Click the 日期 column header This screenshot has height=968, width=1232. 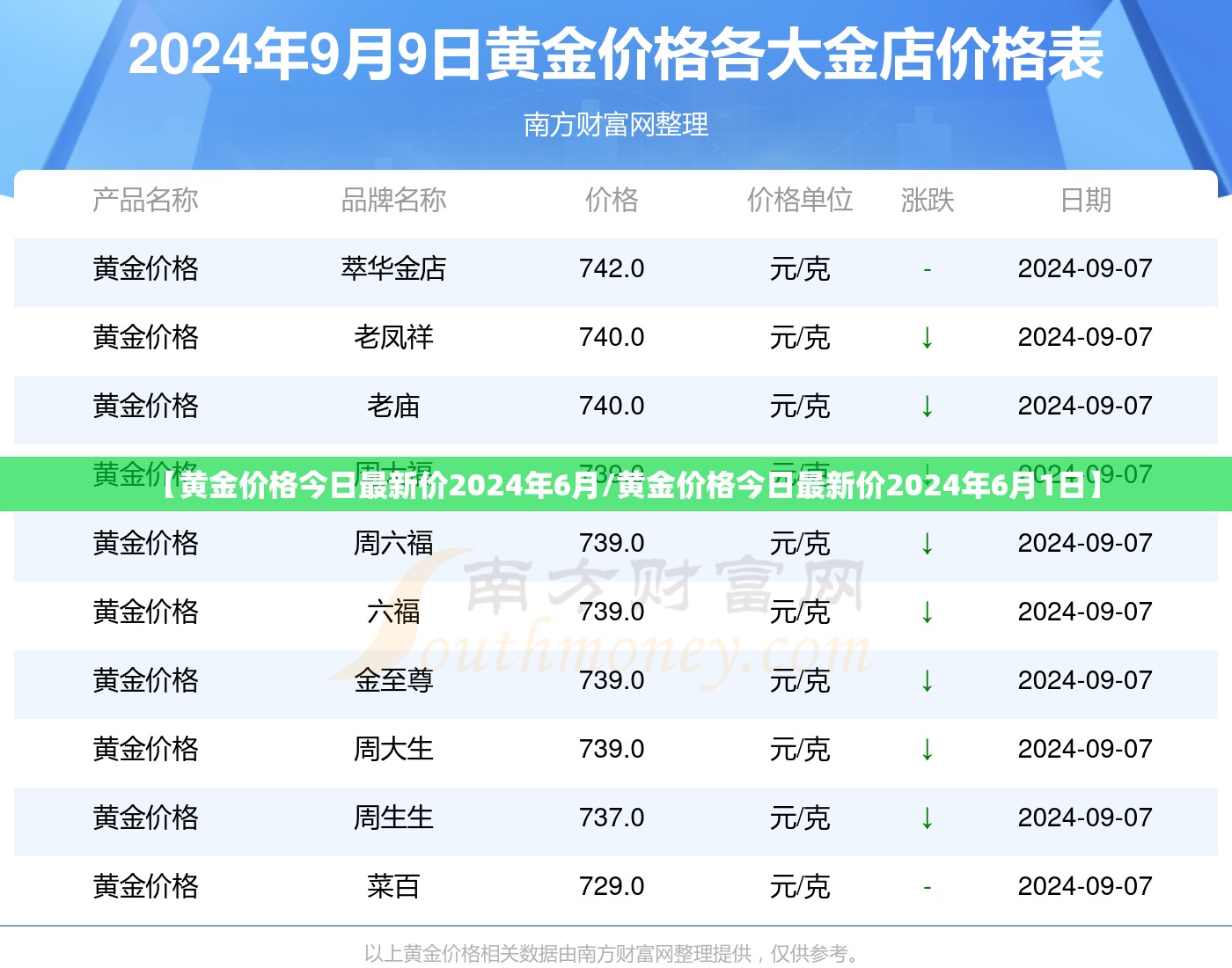(1085, 201)
